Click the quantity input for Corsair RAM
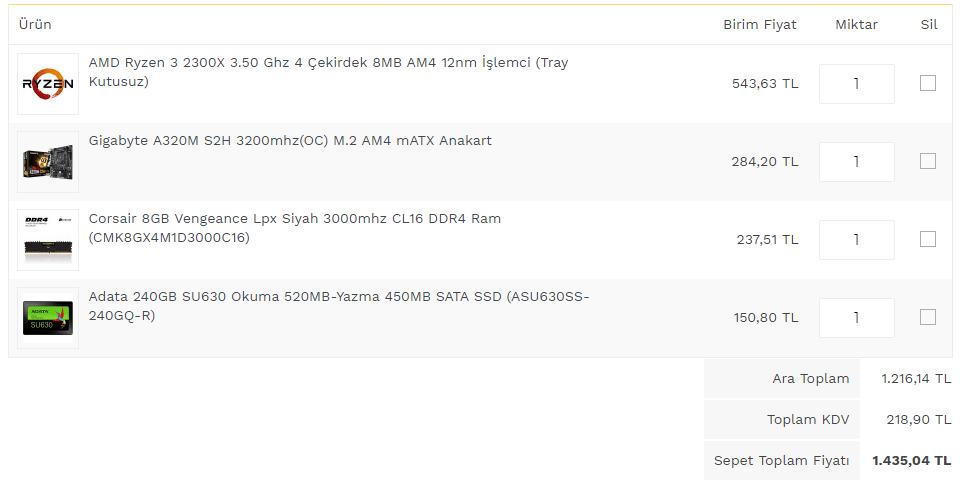Screen dimensions: 973x492 pyautogui.click(x=856, y=240)
